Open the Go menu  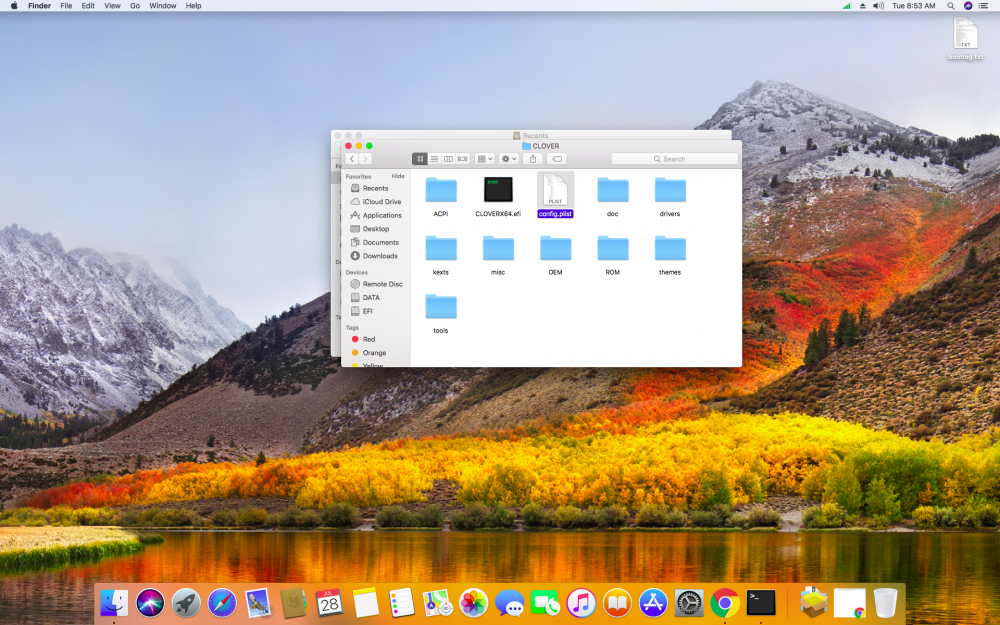pyautogui.click(x=135, y=6)
